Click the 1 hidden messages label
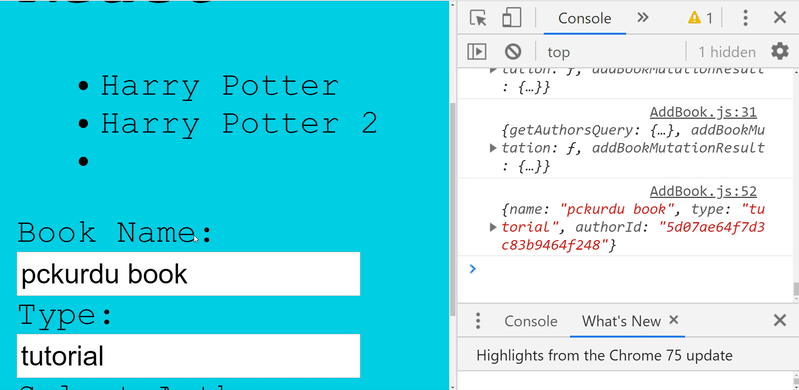This screenshot has width=799, height=390. point(727,52)
